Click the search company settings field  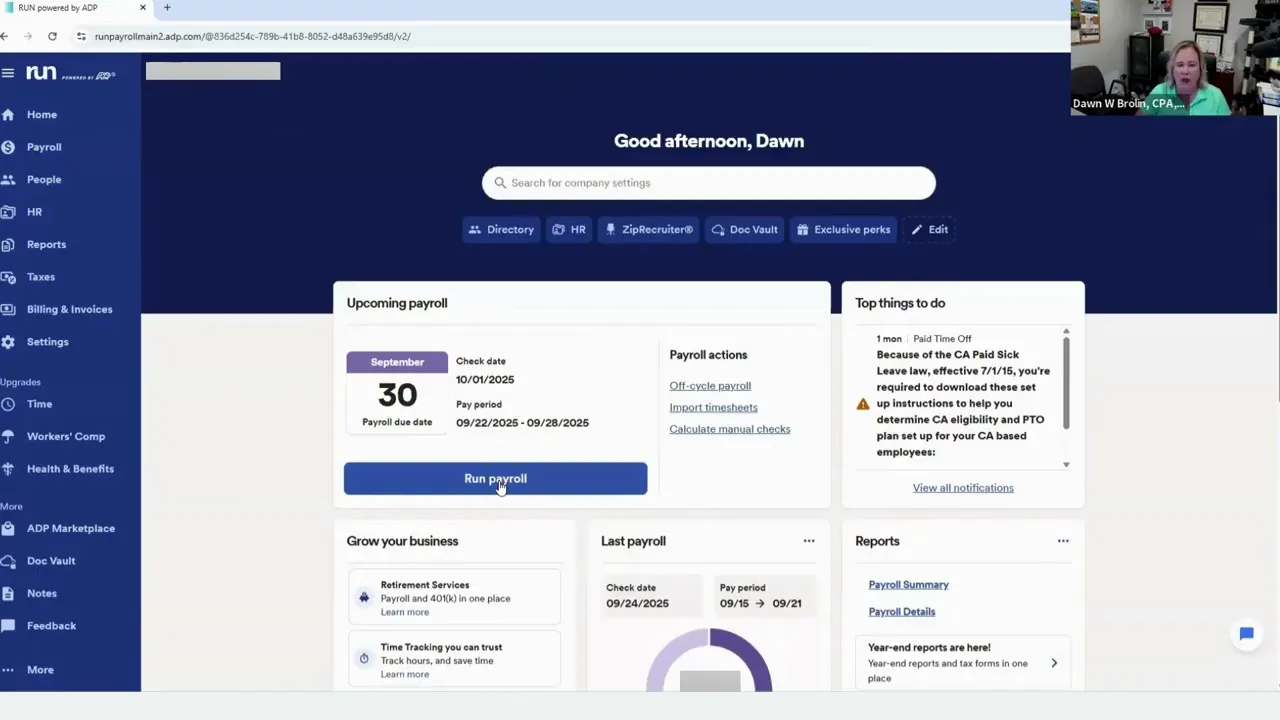[x=709, y=183]
